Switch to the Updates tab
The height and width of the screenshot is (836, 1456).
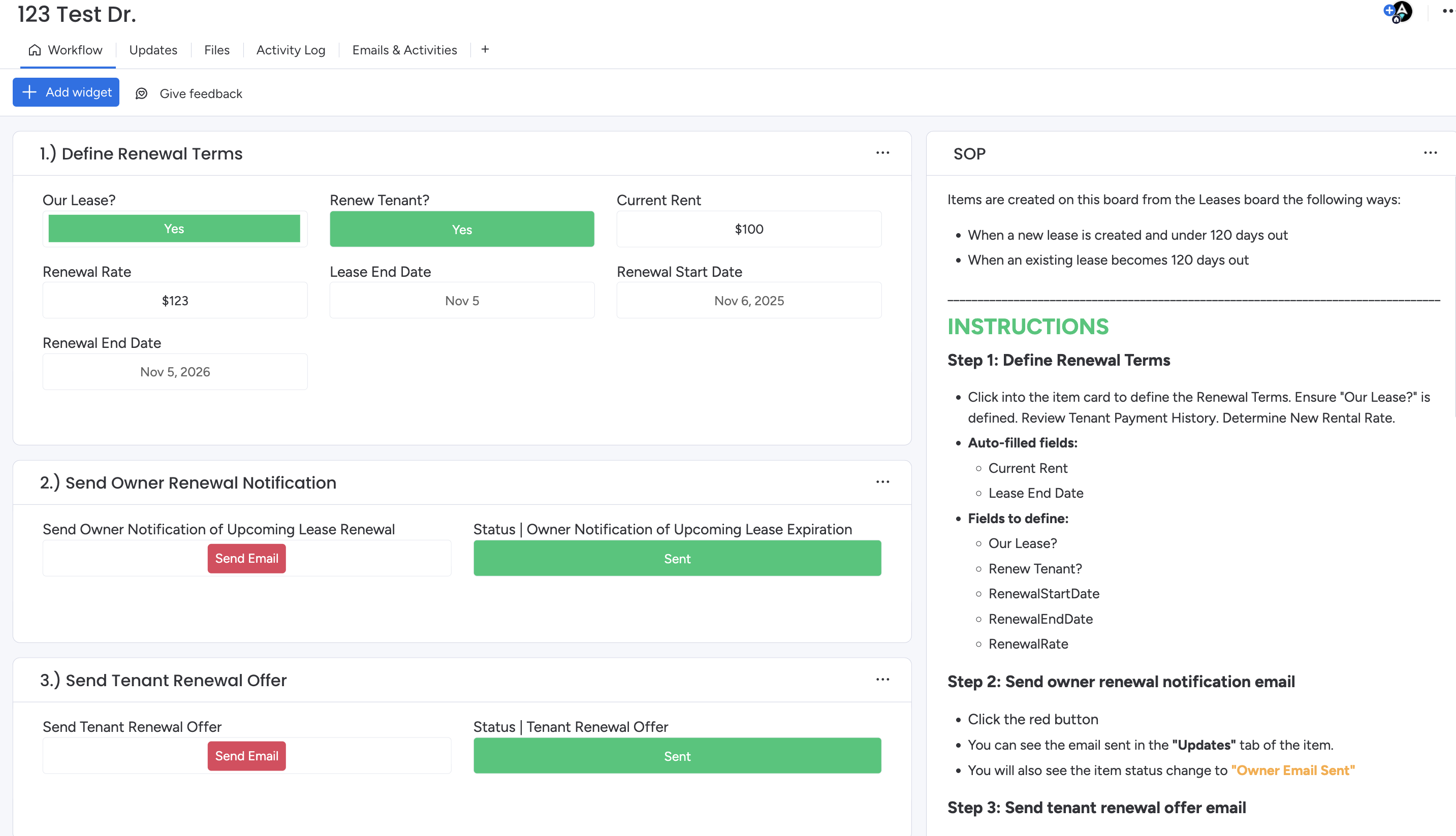(153, 50)
